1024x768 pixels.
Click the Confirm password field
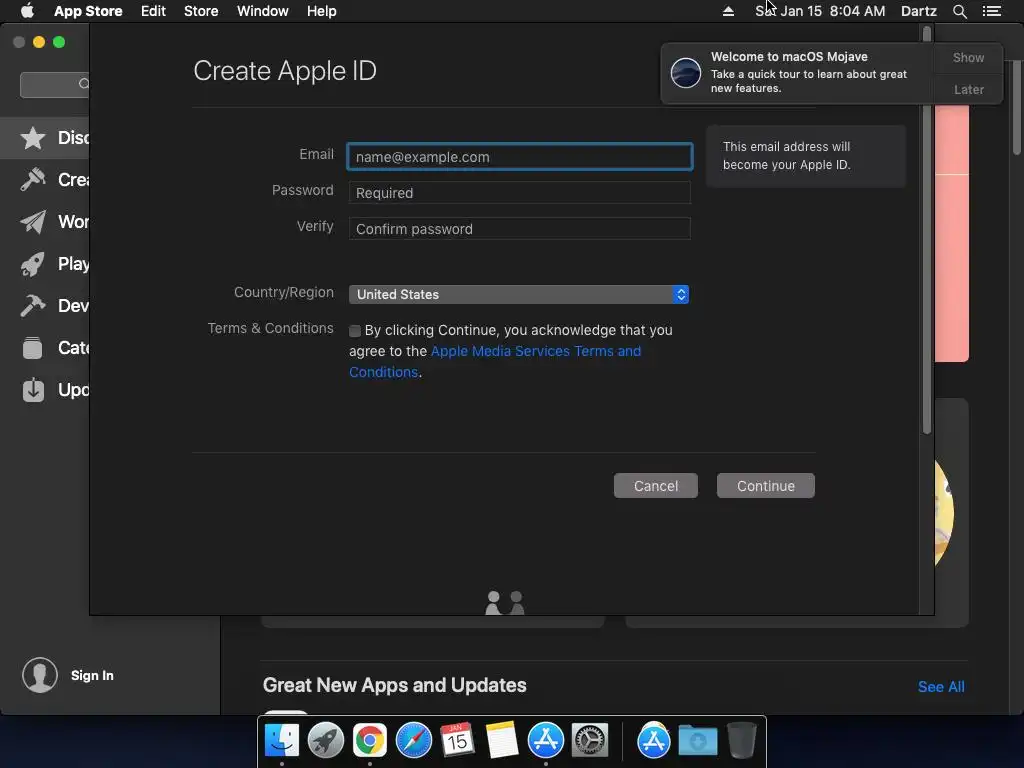[520, 229]
